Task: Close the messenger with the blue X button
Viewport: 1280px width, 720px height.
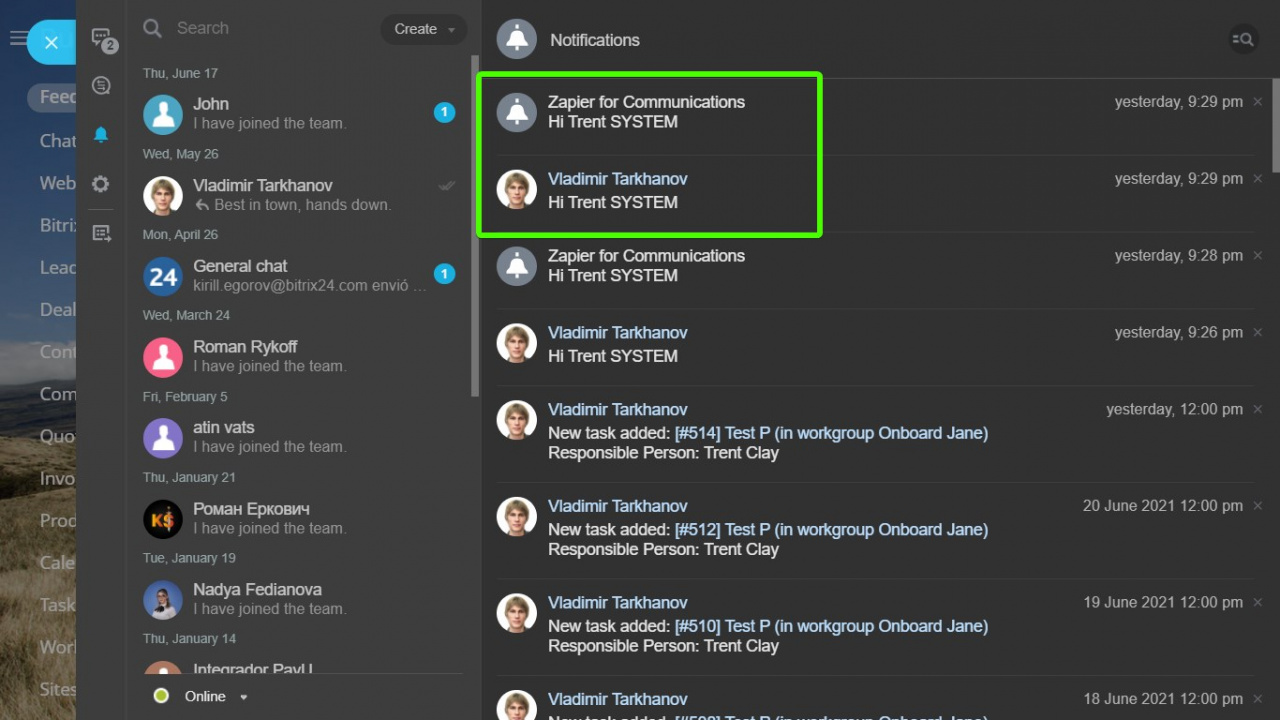Action: [x=52, y=42]
